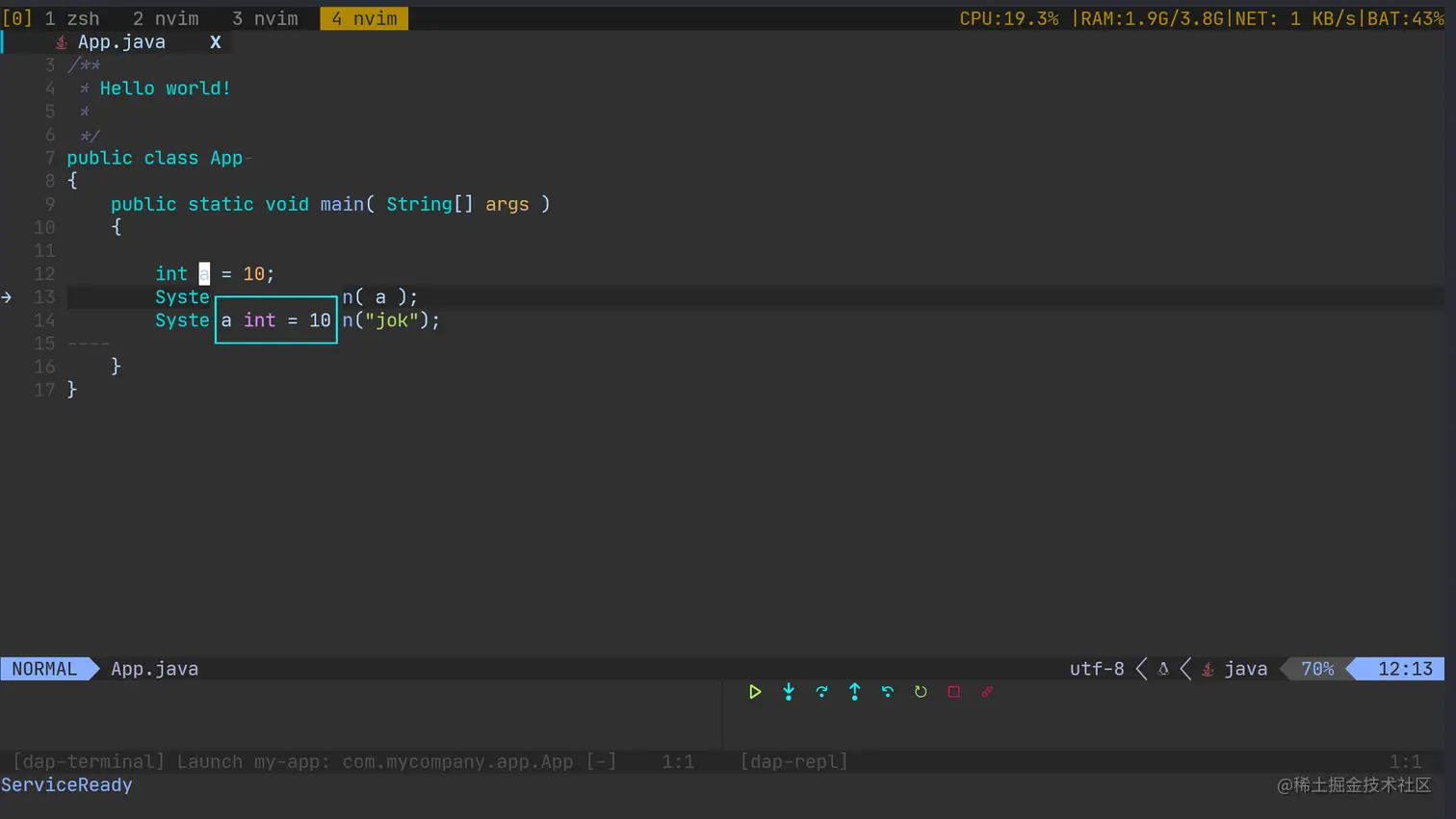Image resolution: width=1456 pixels, height=819 pixels.
Task: Click the [dap-repl] window label
Action: (x=794, y=761)
